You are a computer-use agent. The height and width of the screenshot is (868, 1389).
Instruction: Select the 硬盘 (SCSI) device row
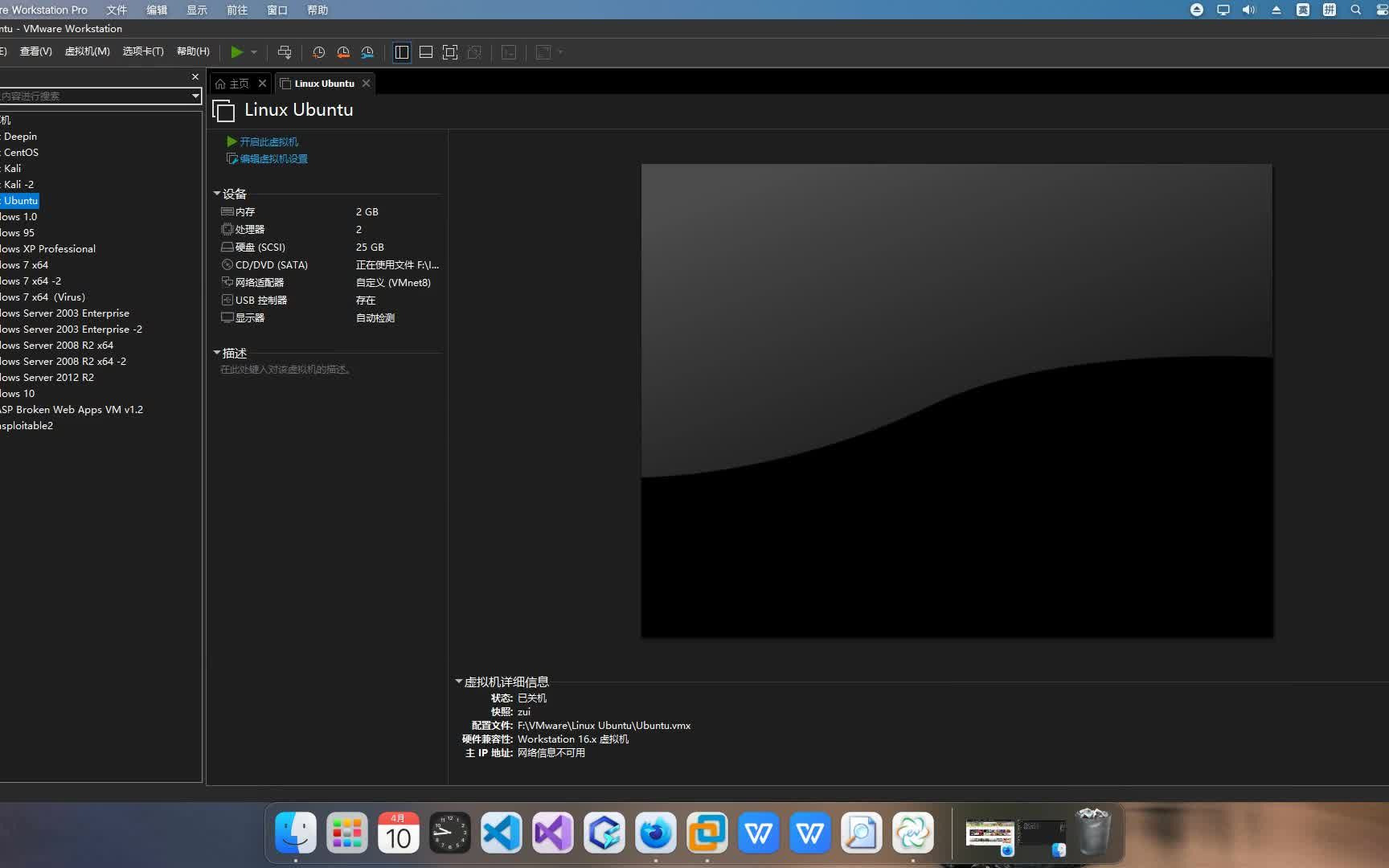[330, 248]
